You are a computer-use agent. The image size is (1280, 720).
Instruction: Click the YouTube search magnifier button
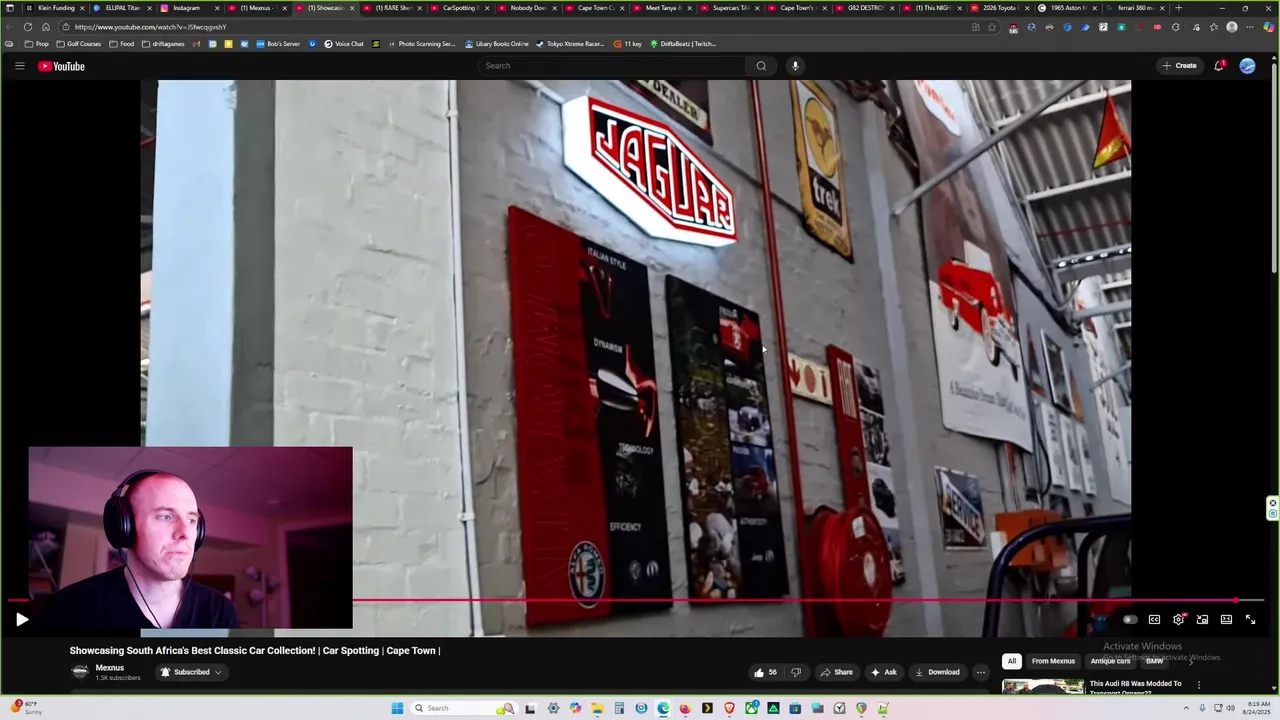pyautogui.click(x=761, y=66)
